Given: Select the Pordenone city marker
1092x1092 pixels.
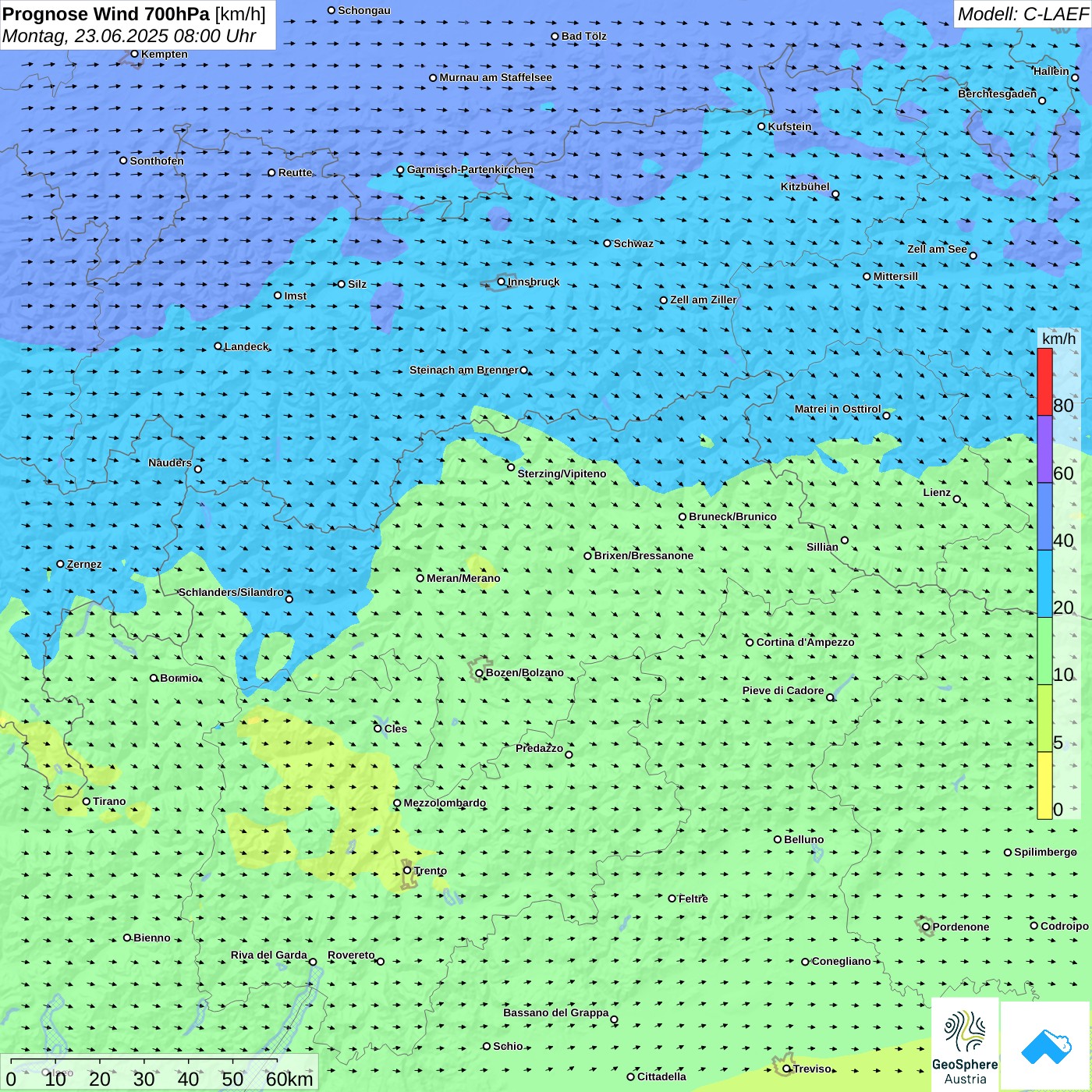Looking at the screenshot, I should click(926, 927).
